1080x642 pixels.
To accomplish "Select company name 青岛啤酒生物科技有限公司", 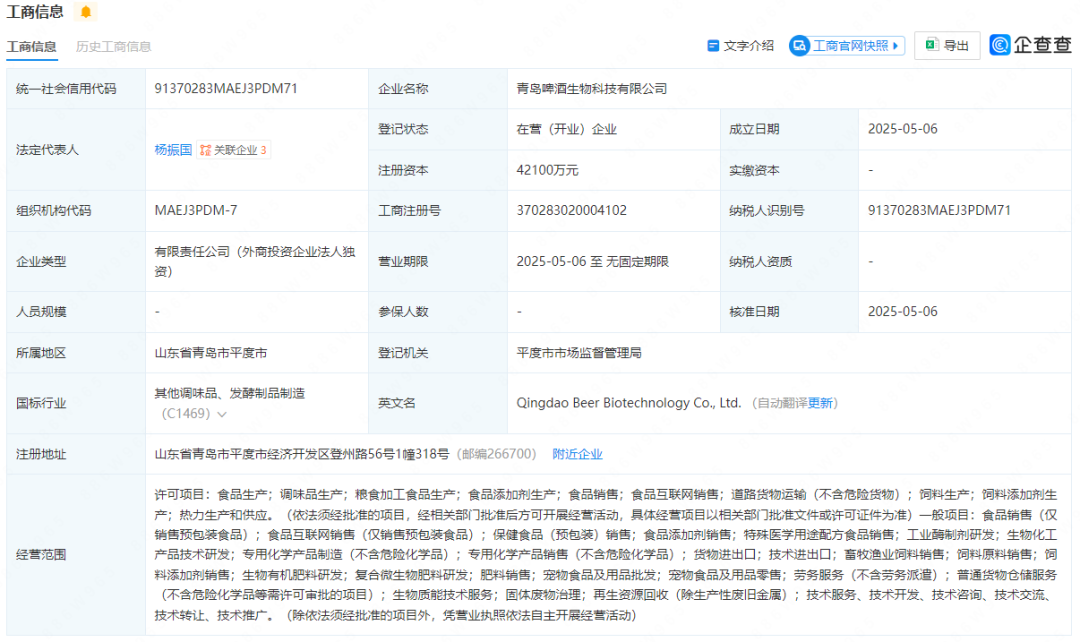I will [x=592, y=88].
